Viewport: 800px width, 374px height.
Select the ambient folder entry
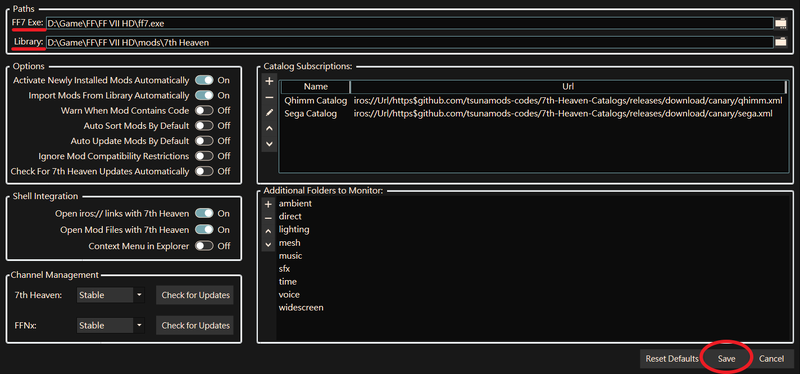(x=295, y=204)
